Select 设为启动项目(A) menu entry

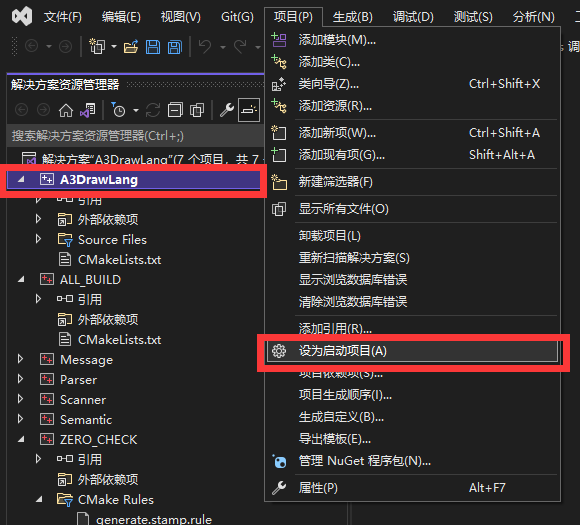coord(412,351)
